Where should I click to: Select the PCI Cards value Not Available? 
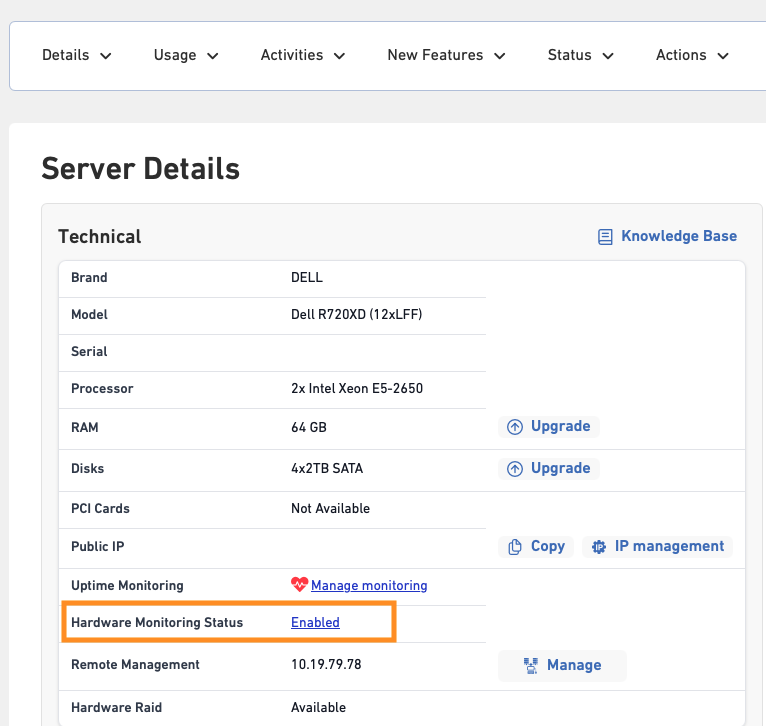click(330, 509)
